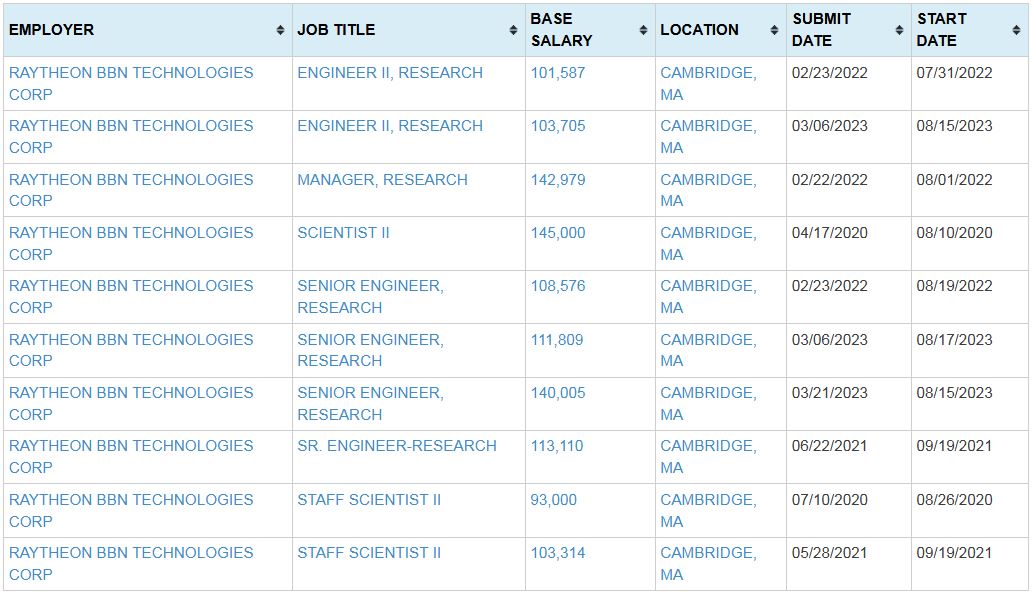The height and width of the screenshot is (592, 1032).
Task: Click the BASE SALARY header text
Action: [561, 30]
